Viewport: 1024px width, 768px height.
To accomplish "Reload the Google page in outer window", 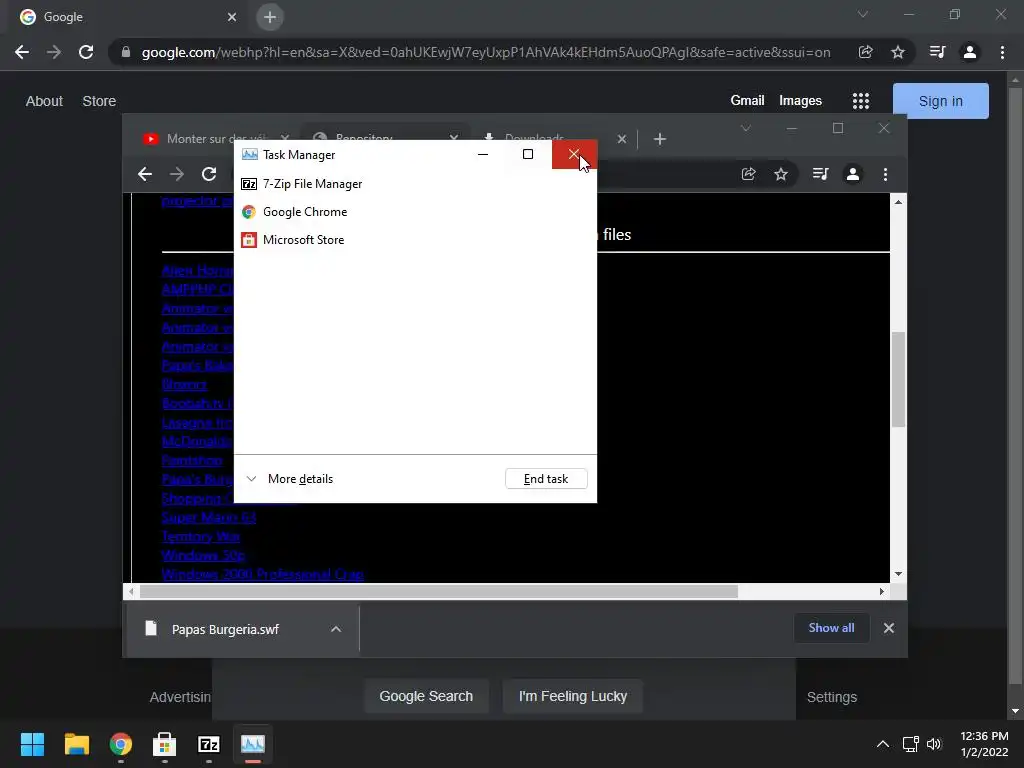I will [86, 52].
